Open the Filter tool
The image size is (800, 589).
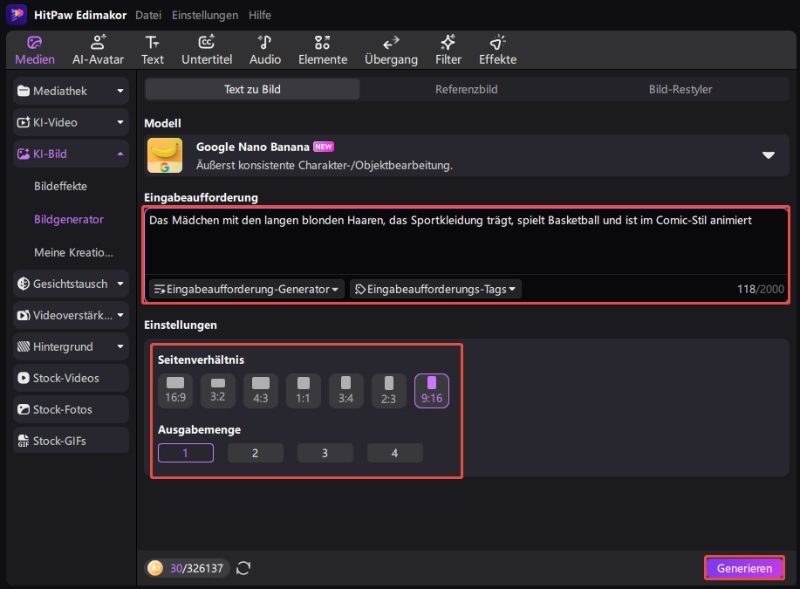448,49
